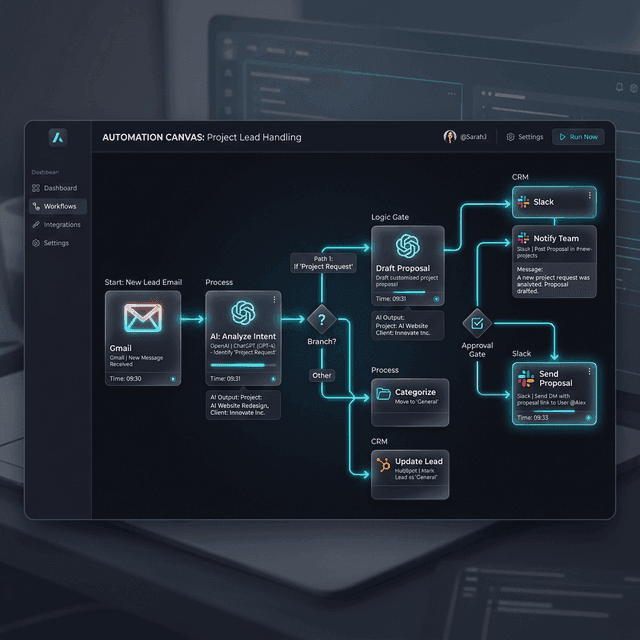Click the Dashboard grid icon
The height and width of the screenshot is (640, 640).
tap(36, 188)
